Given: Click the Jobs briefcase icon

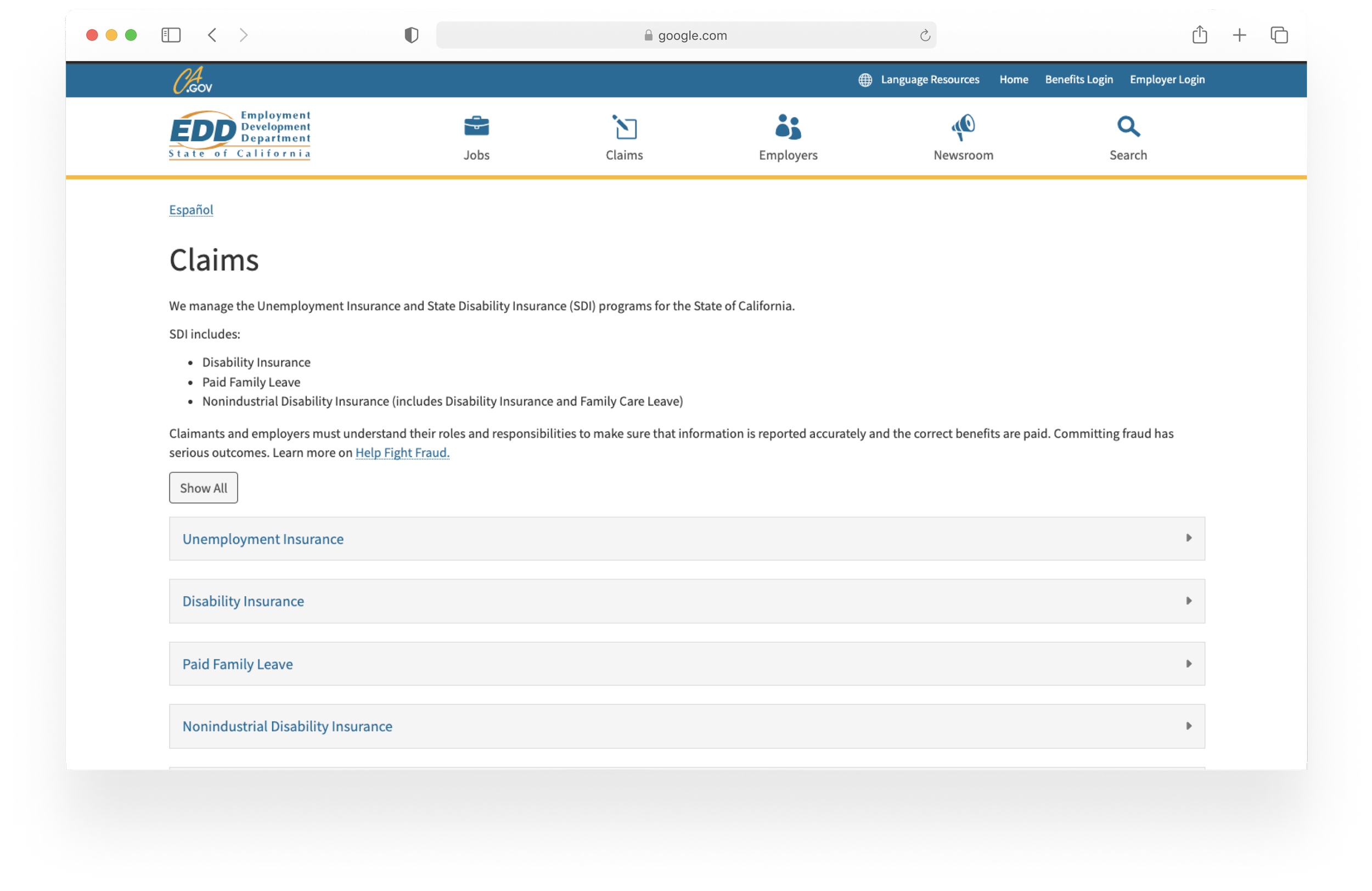Looking at the screenshot, I should pyautogui.click(x=476, y=126).
